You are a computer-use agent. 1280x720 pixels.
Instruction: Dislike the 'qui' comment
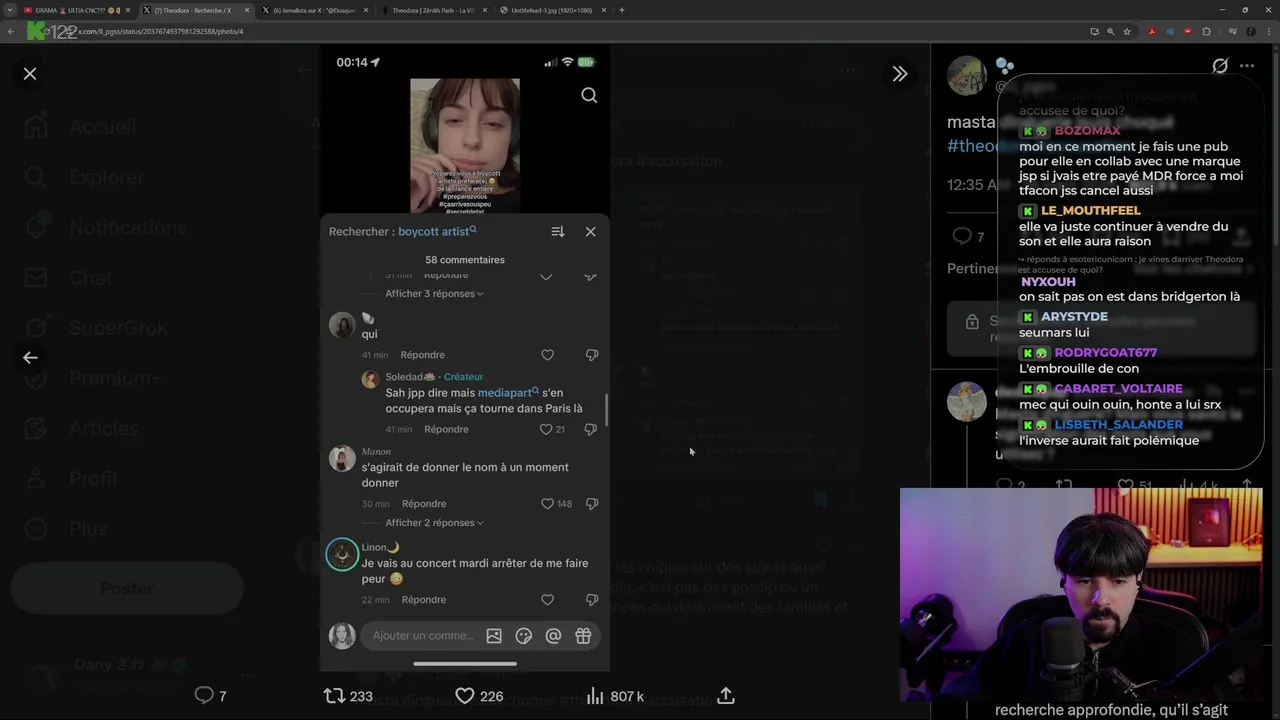tap(591, 355)
